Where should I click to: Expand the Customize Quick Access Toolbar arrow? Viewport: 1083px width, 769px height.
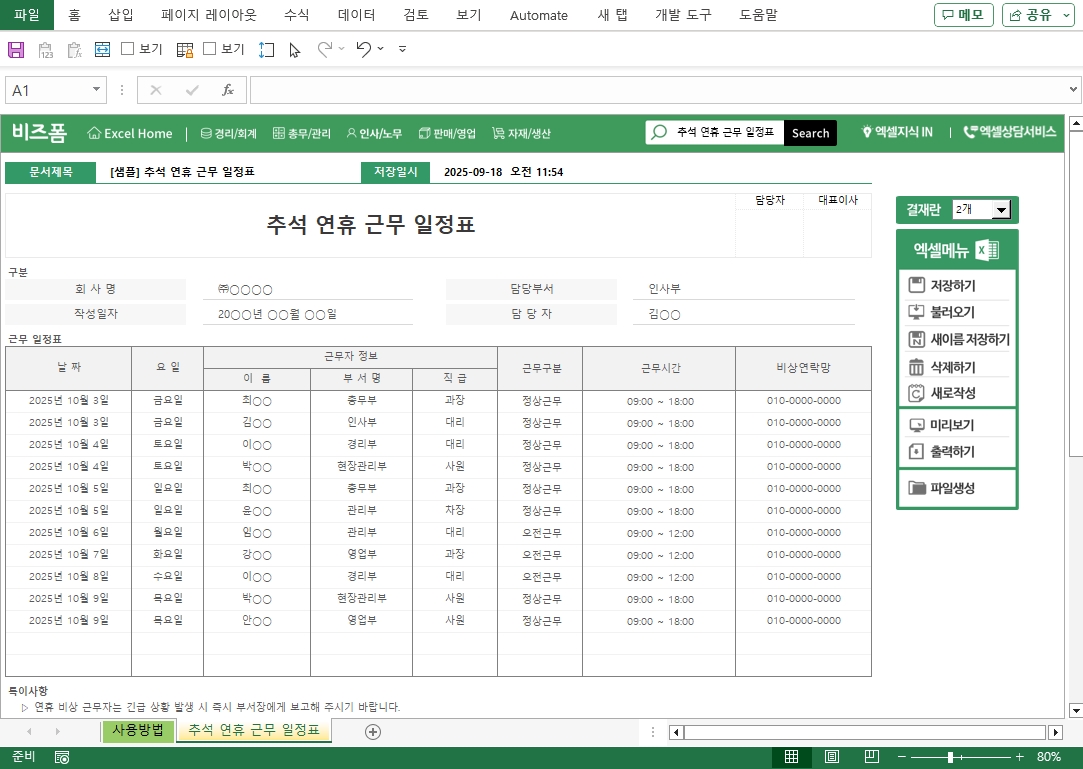(x=402, y=49)
